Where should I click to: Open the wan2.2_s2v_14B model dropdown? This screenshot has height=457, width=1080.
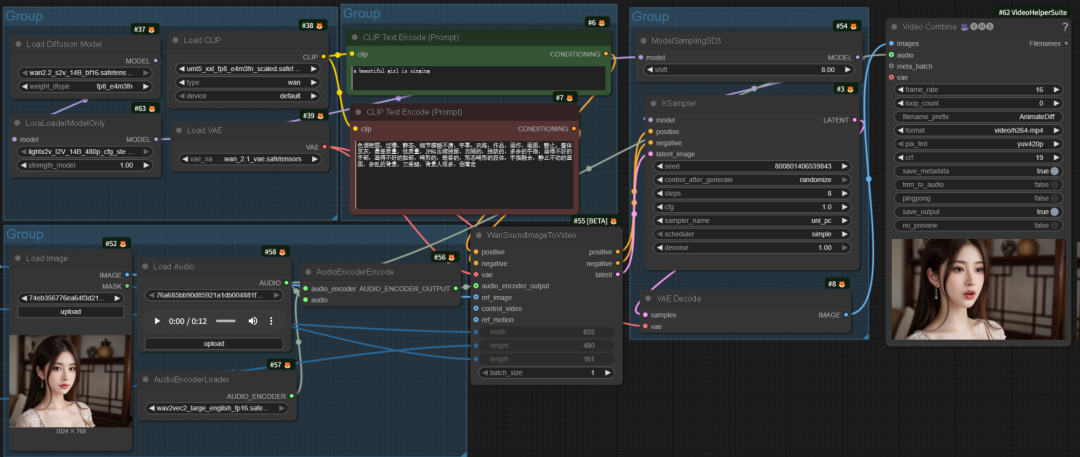pyautogui.click(x=85, y=72)
